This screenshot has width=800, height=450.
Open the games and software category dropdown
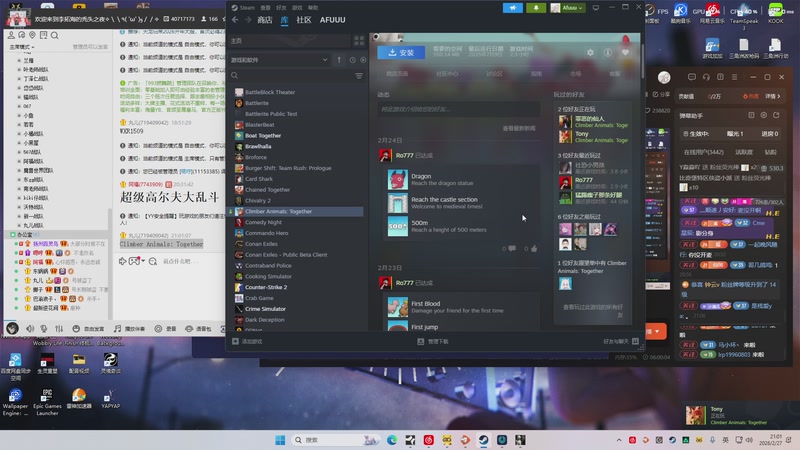[280, 60]
